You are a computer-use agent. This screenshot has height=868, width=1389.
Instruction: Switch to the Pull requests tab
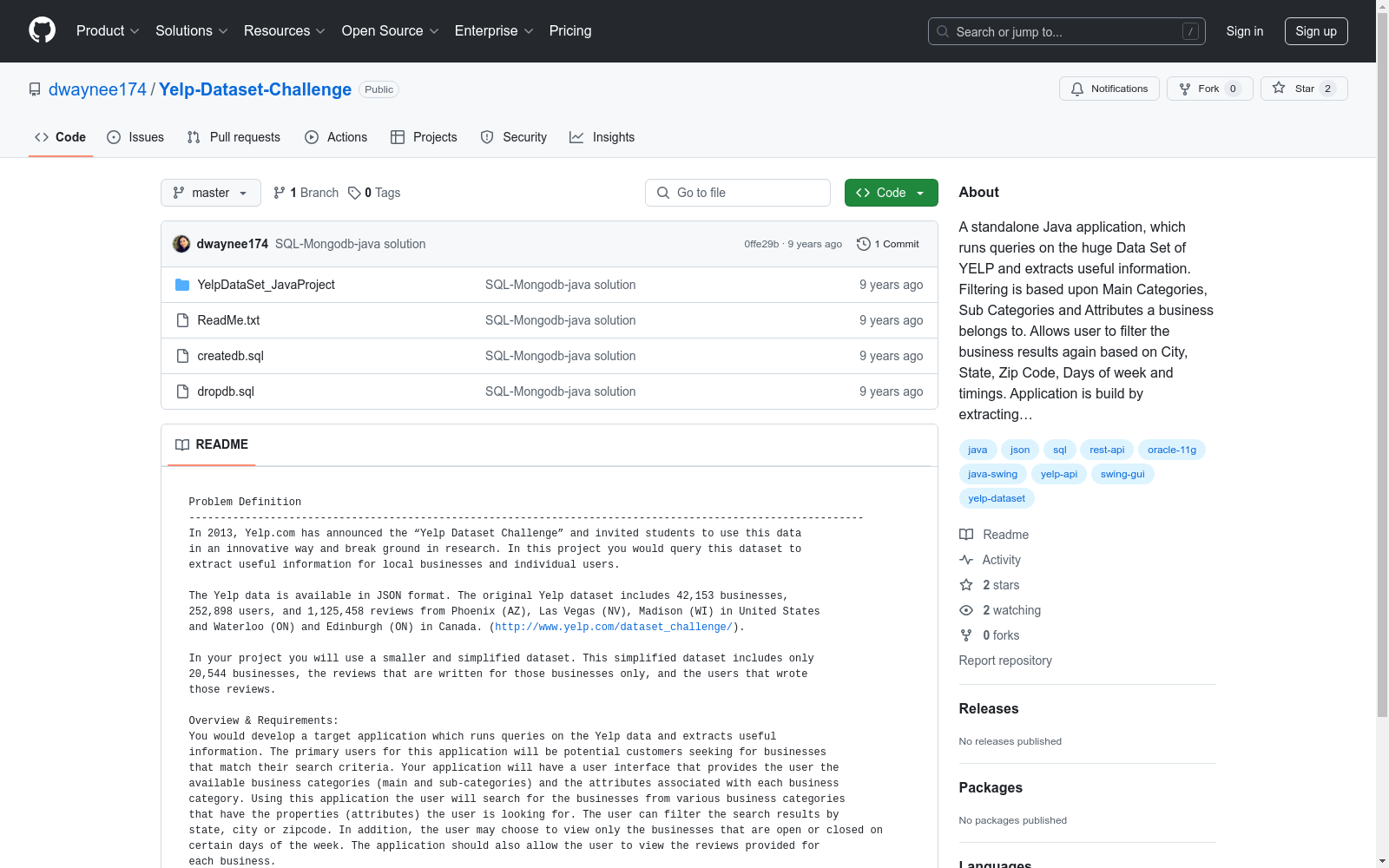[234, 137]
